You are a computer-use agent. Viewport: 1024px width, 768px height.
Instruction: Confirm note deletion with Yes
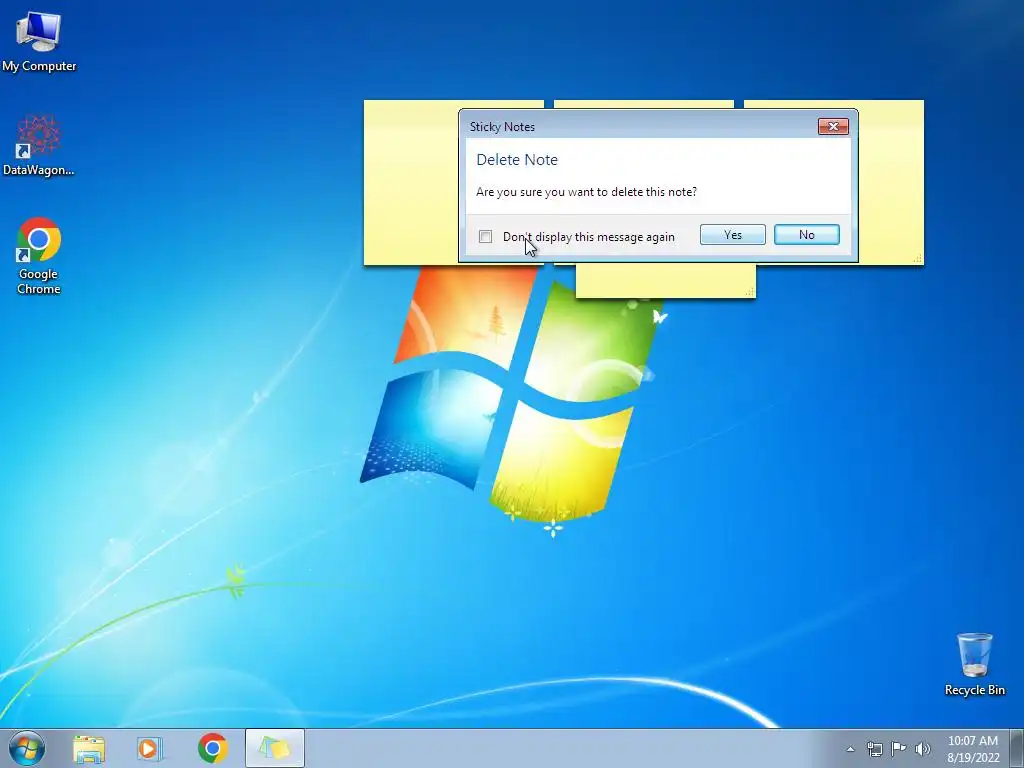(733, 234)
